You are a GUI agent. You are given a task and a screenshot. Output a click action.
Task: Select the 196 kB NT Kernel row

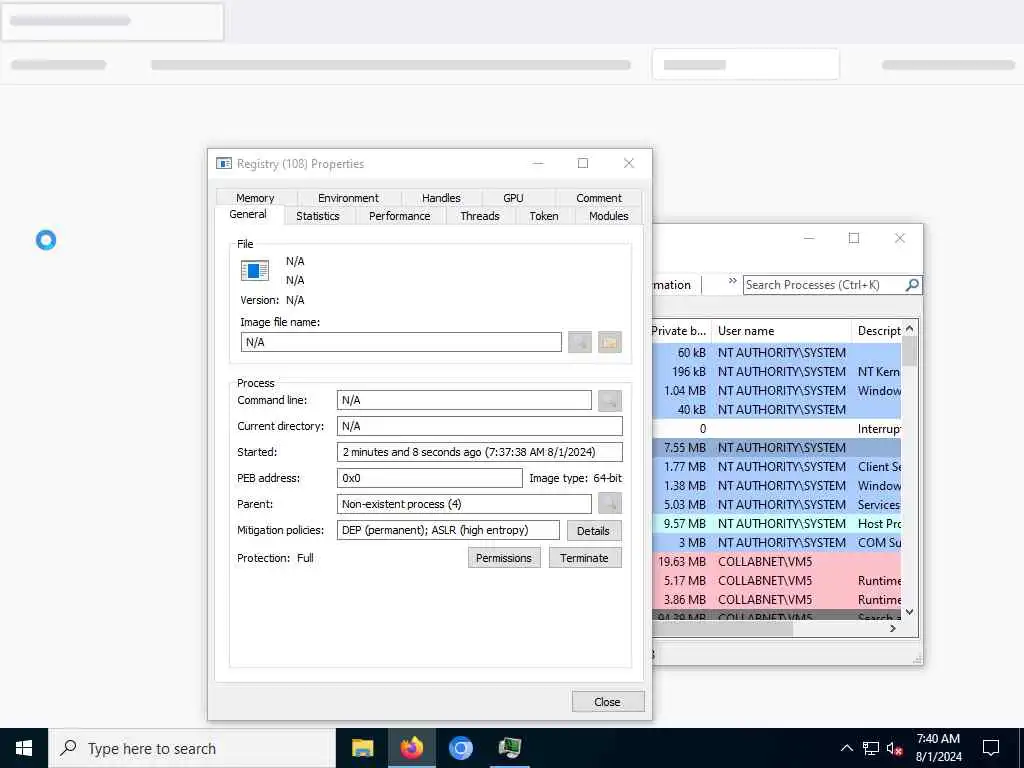(x=776, y=372)
